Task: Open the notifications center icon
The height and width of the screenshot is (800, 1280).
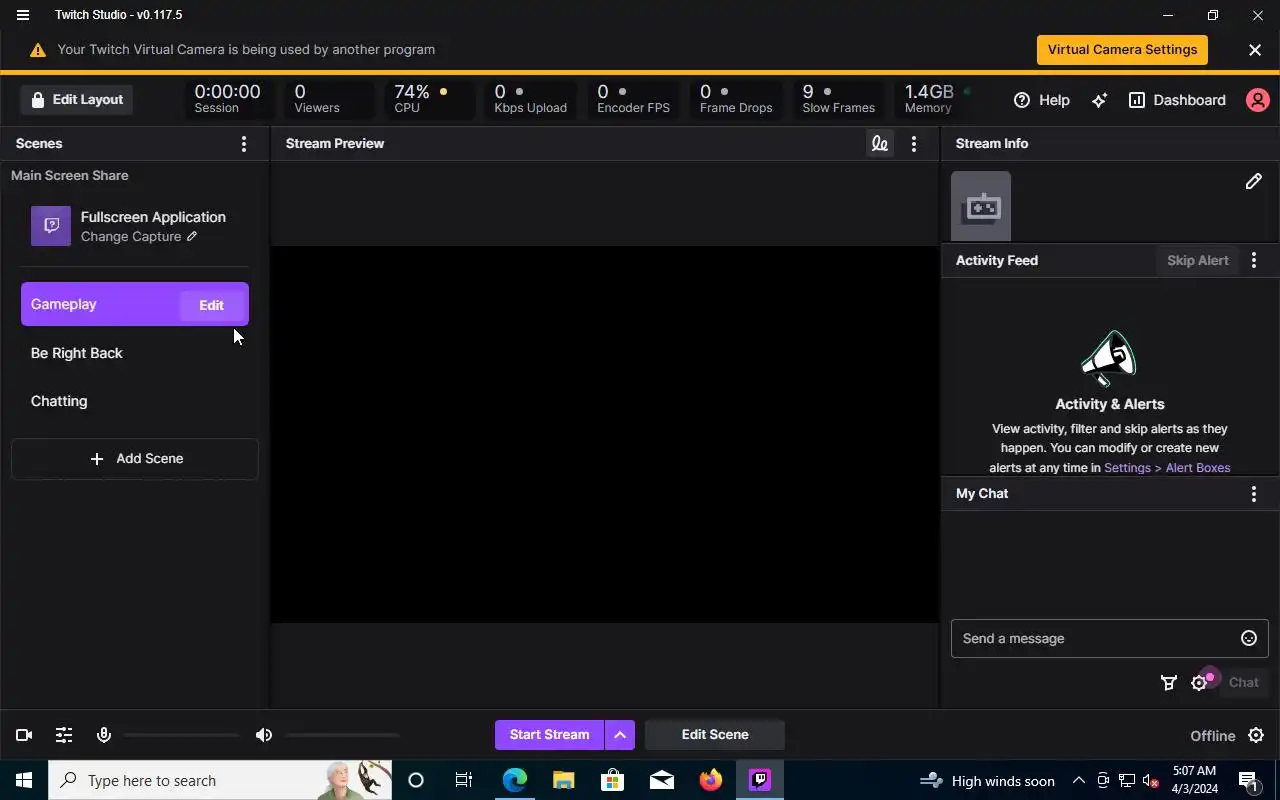Action: click(x=1249, y=780)
